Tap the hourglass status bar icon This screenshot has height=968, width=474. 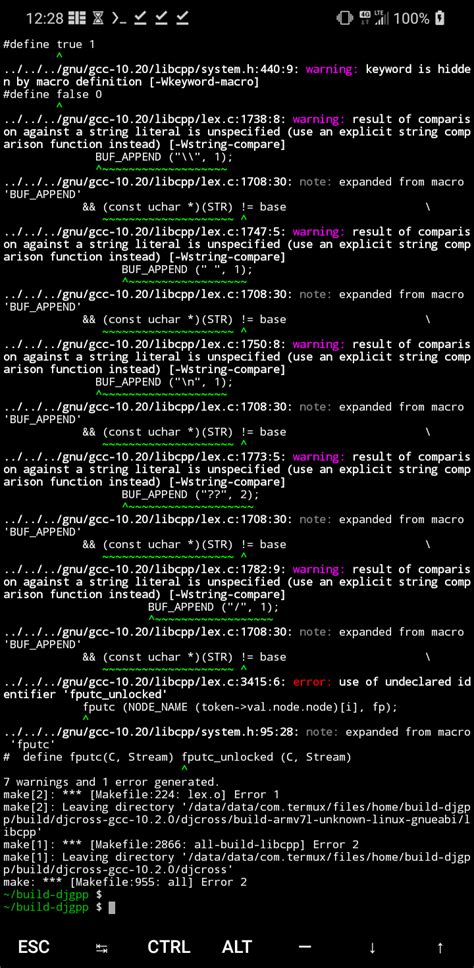(x=98, y=18)
